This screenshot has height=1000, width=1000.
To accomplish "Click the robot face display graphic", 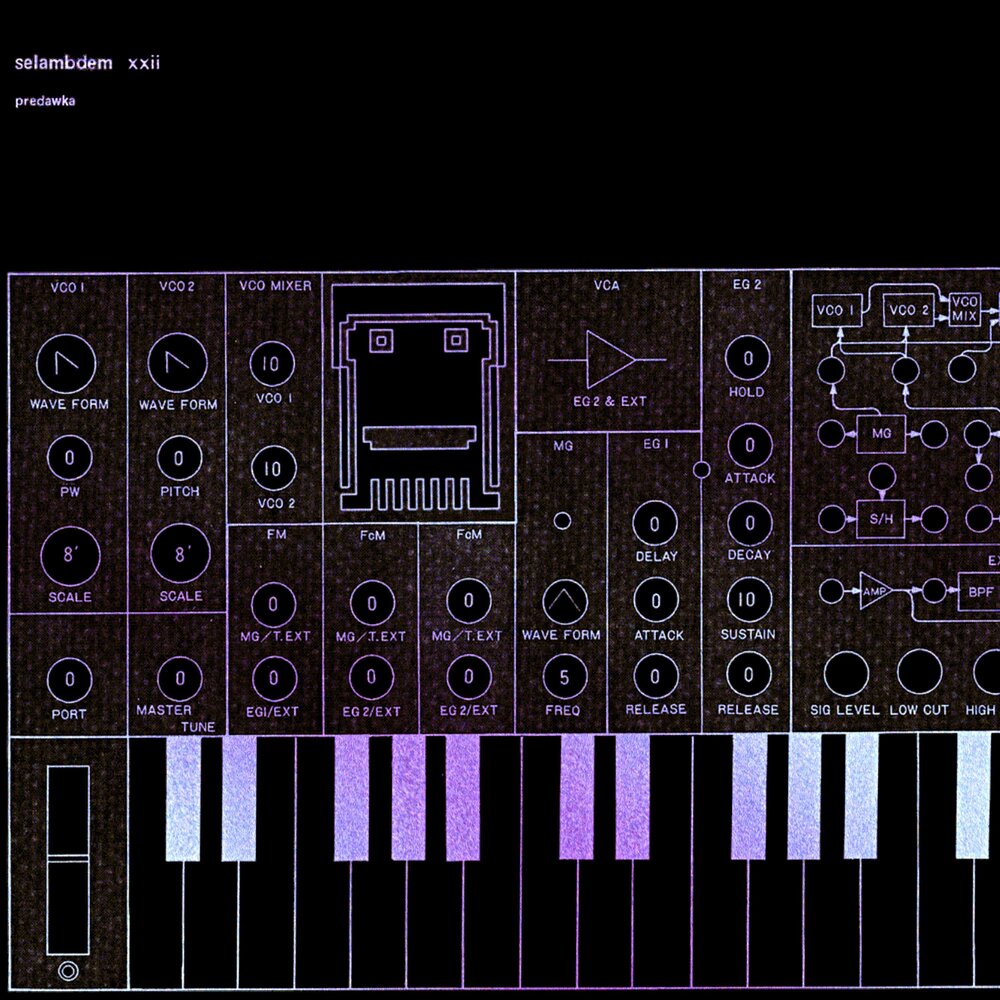I will point(419,398).
